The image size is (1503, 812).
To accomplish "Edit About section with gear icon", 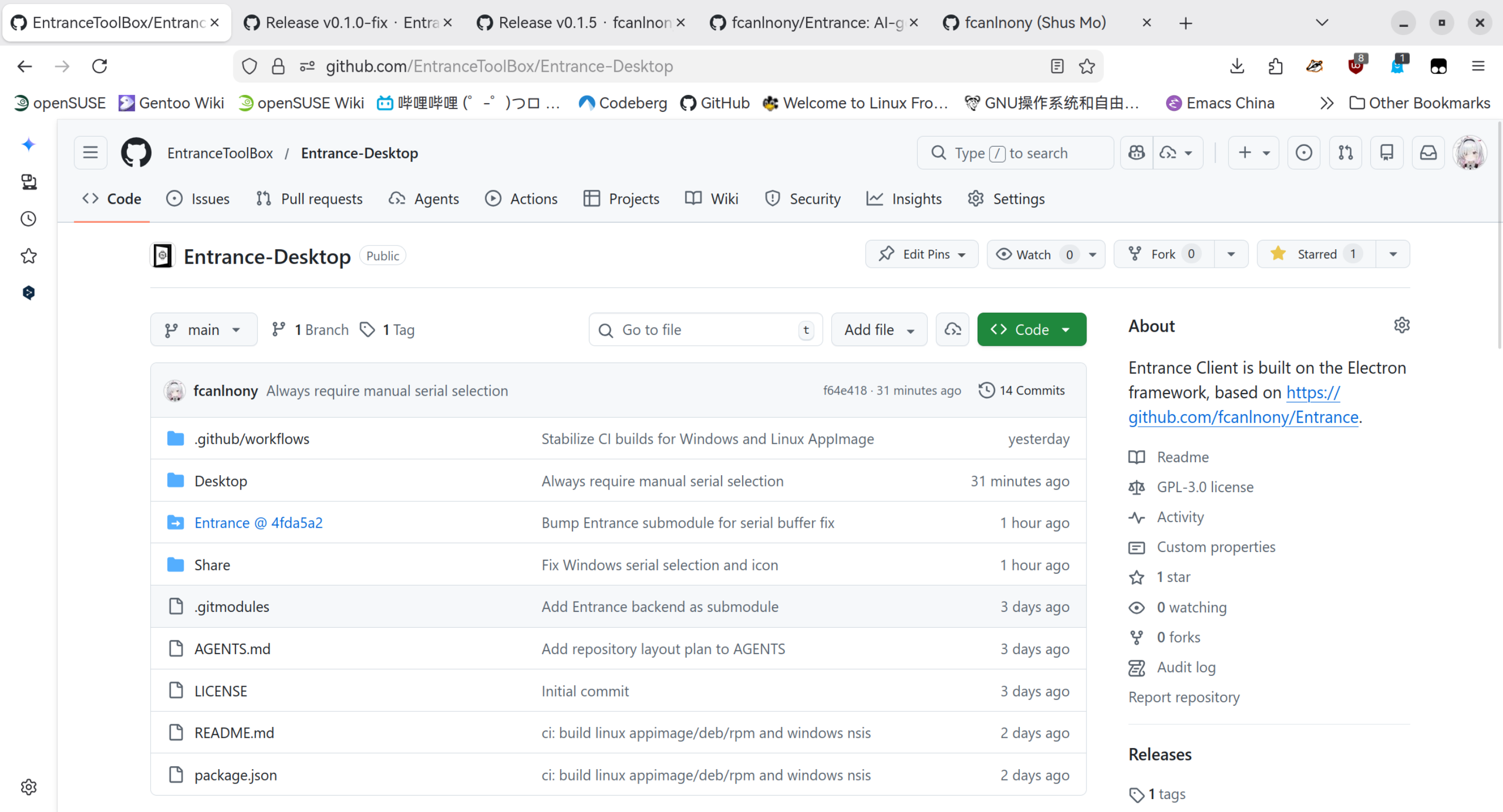I will pyautogui.click(x=1401, y=326).
